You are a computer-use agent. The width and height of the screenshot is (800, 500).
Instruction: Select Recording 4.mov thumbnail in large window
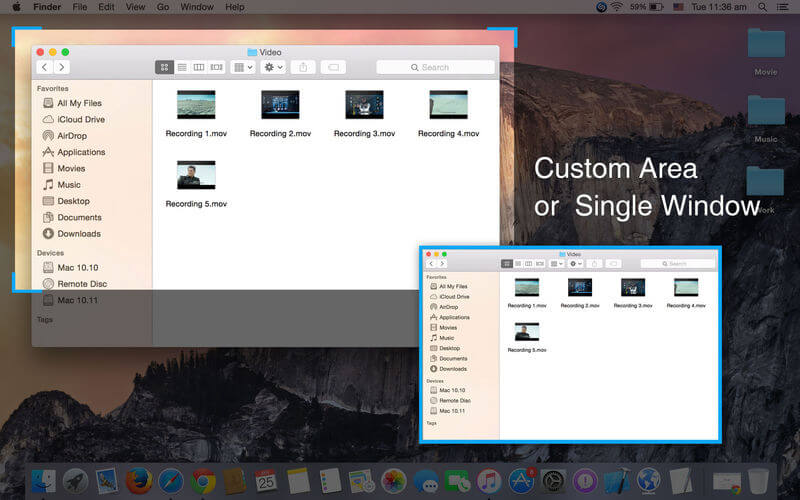coord(448,105)
